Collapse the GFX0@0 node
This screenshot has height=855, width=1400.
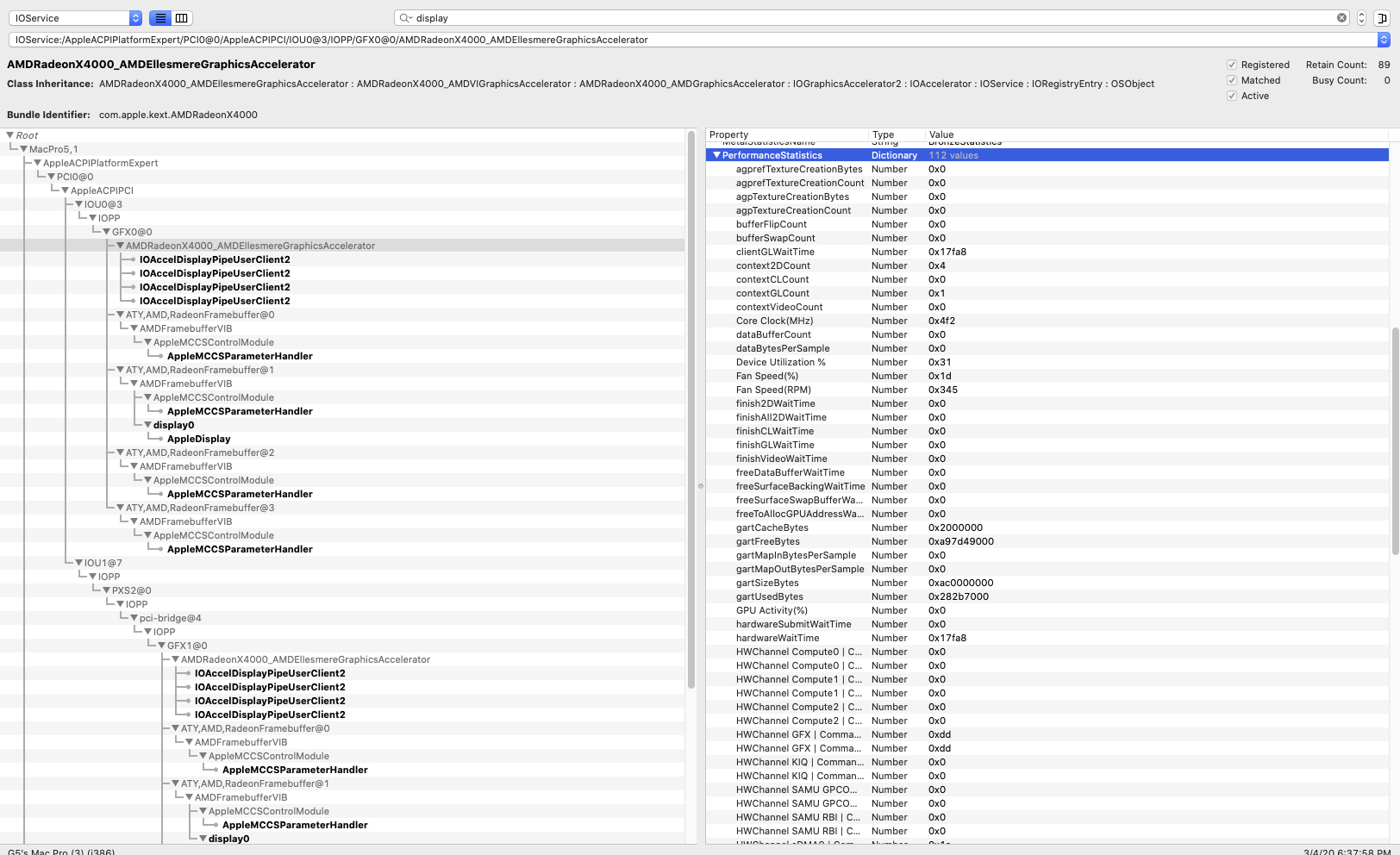point(106,232)
